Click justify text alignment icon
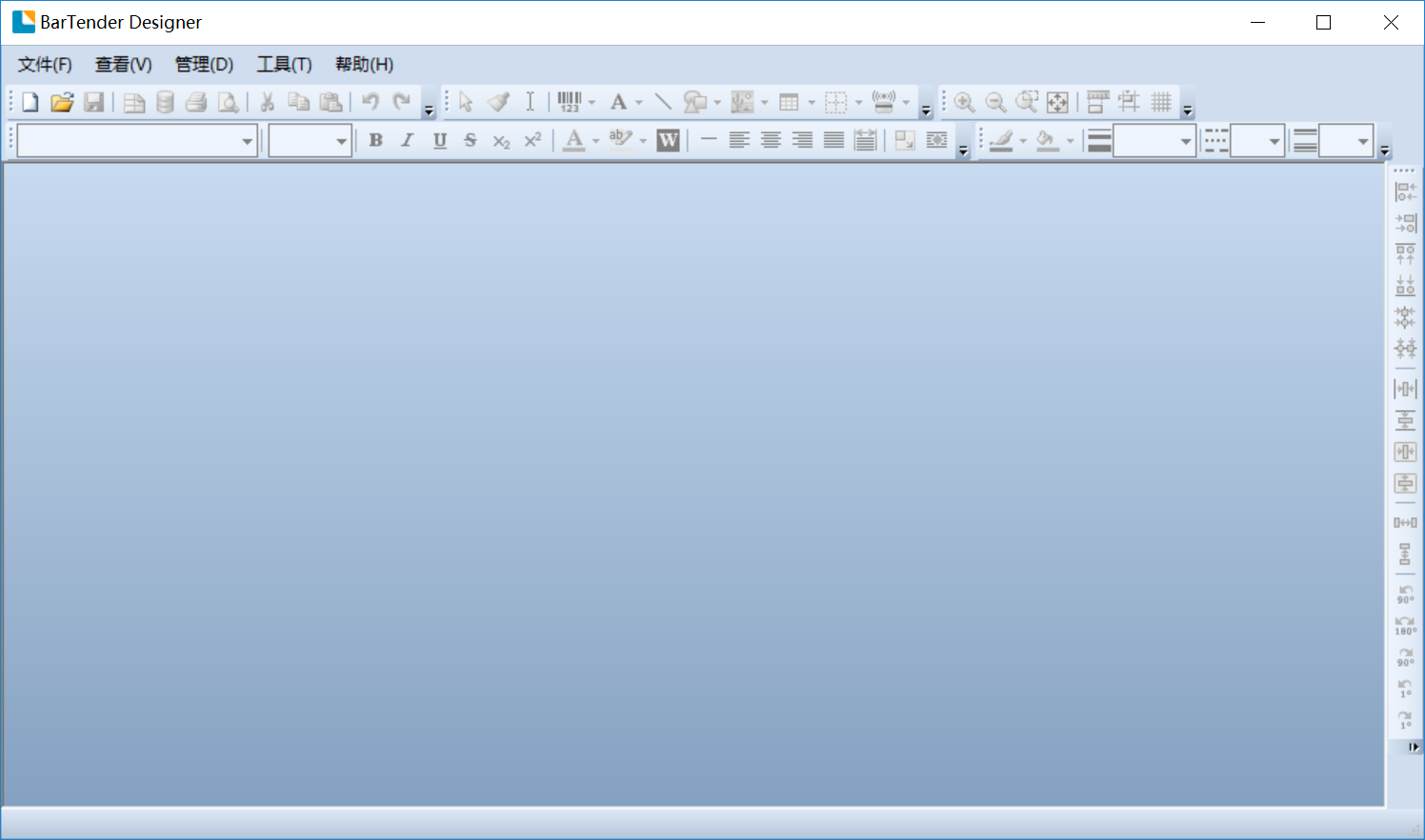This screenshot has width=1425, height=840. [833, 141]
